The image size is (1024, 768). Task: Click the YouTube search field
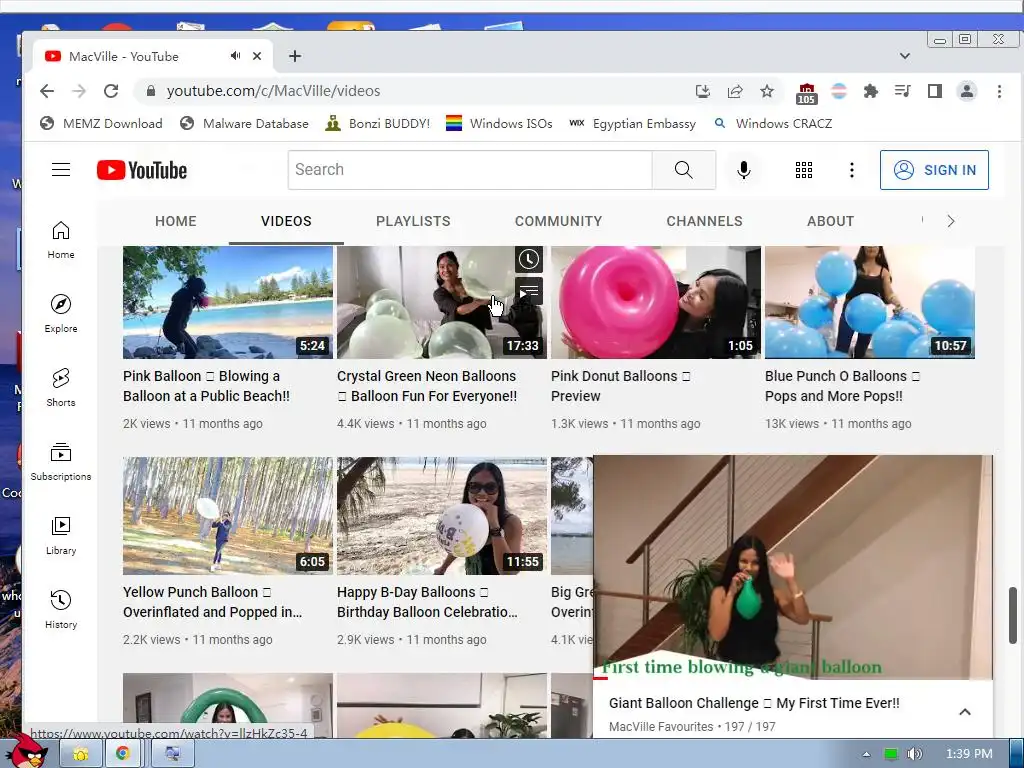470,170
